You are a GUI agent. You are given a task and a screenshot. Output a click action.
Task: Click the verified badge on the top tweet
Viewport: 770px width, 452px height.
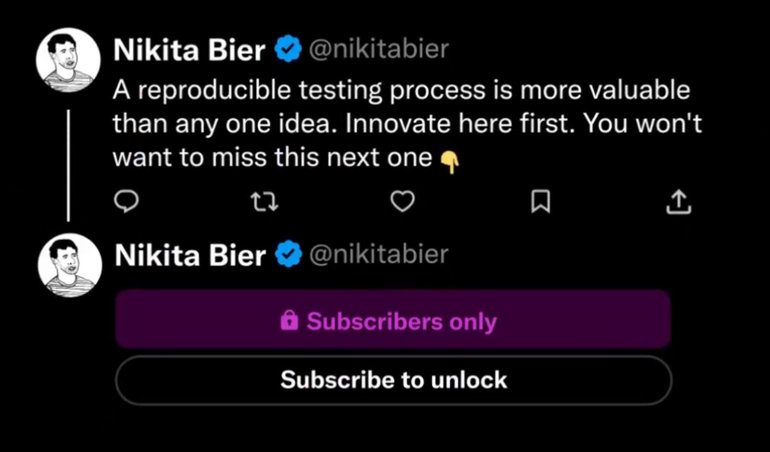tap(289, 49)
